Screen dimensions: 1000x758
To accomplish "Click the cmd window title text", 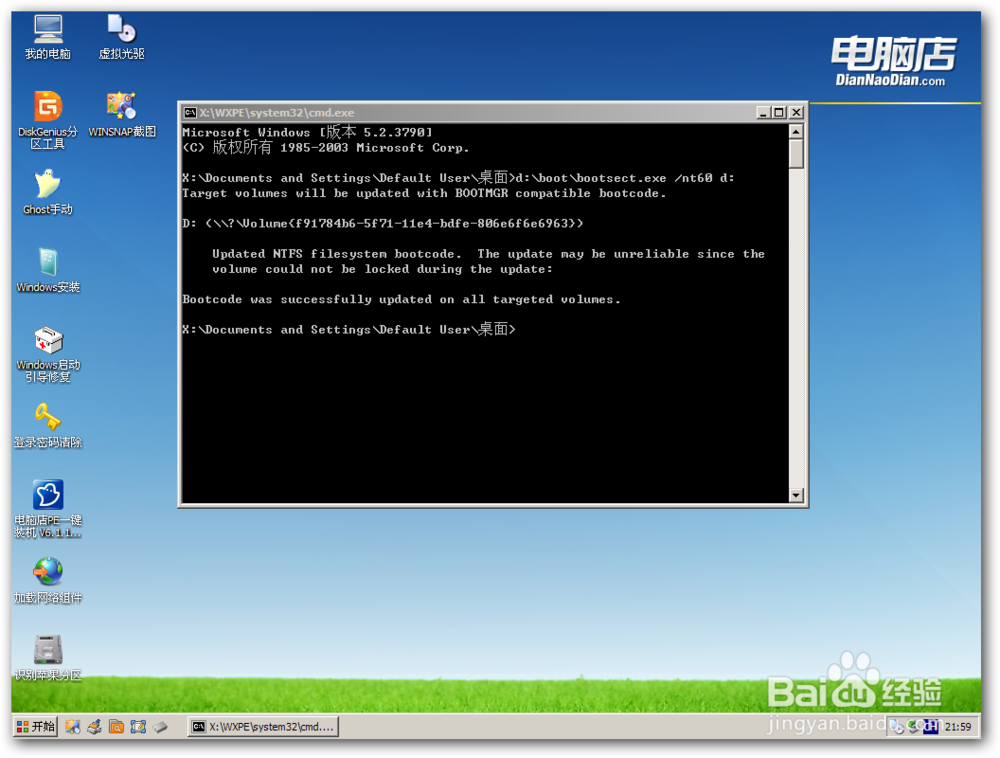I will (276, 113).
